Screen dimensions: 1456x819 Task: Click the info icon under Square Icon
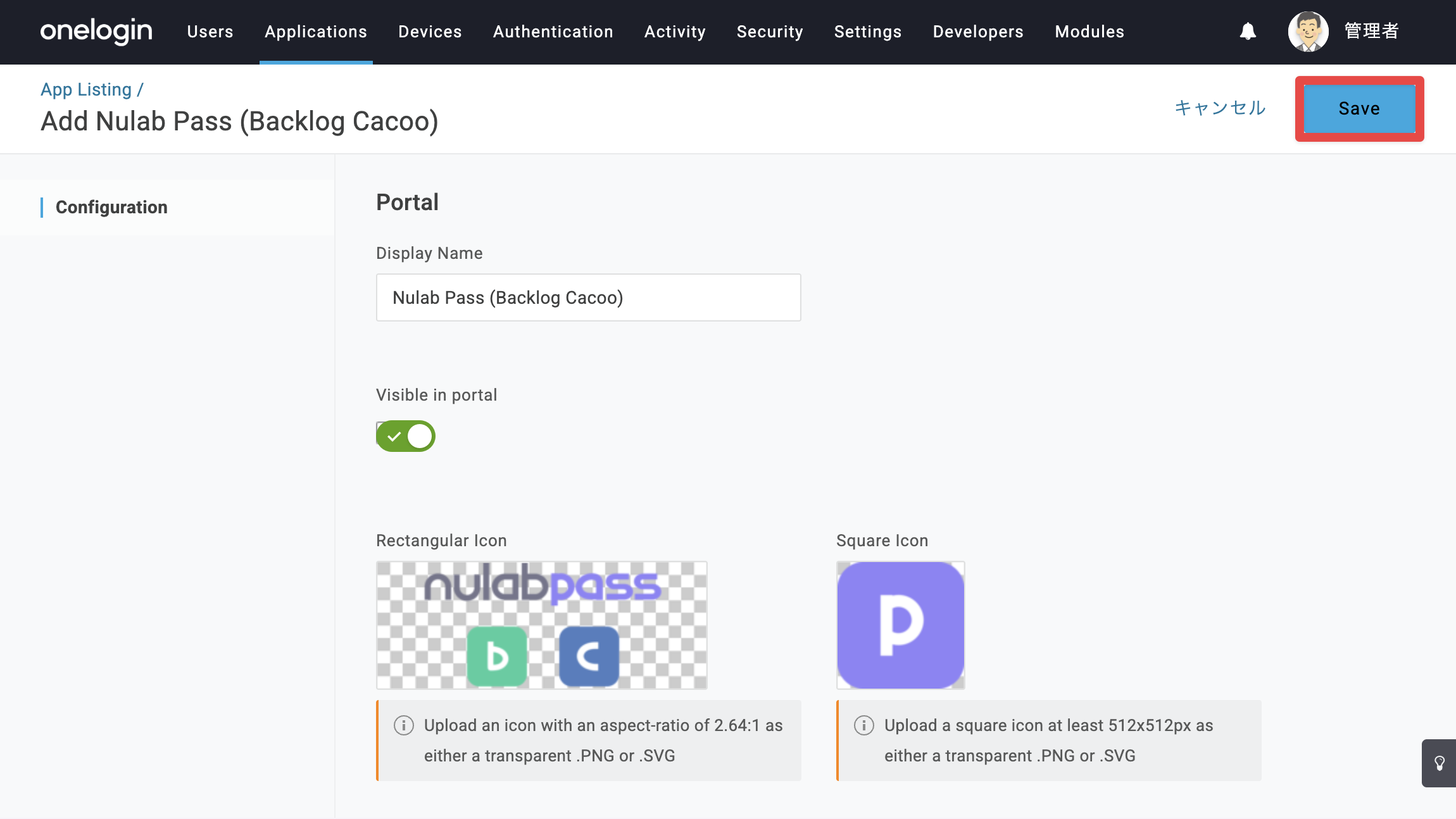pos(864,725)
